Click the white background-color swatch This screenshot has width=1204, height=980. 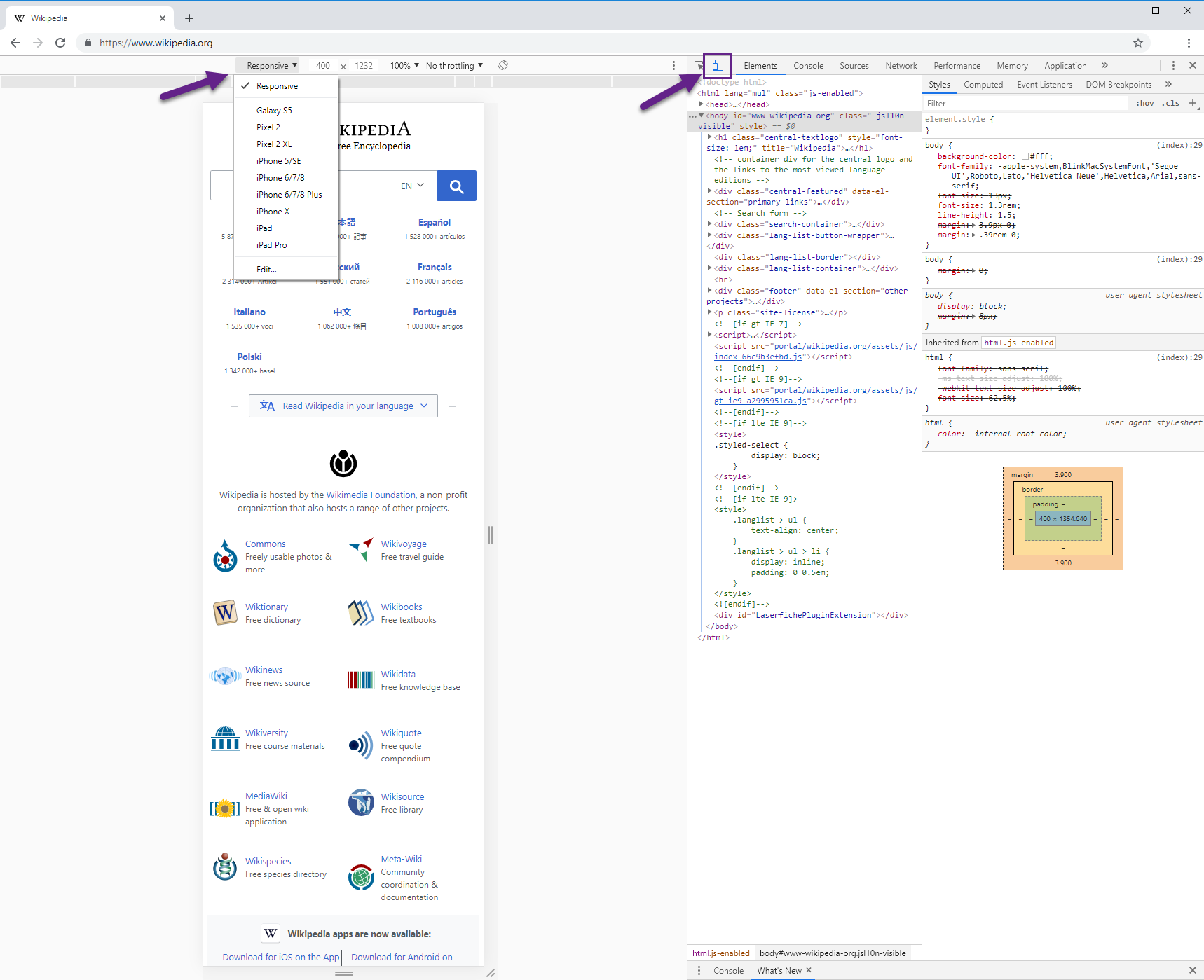[1025, 156]
